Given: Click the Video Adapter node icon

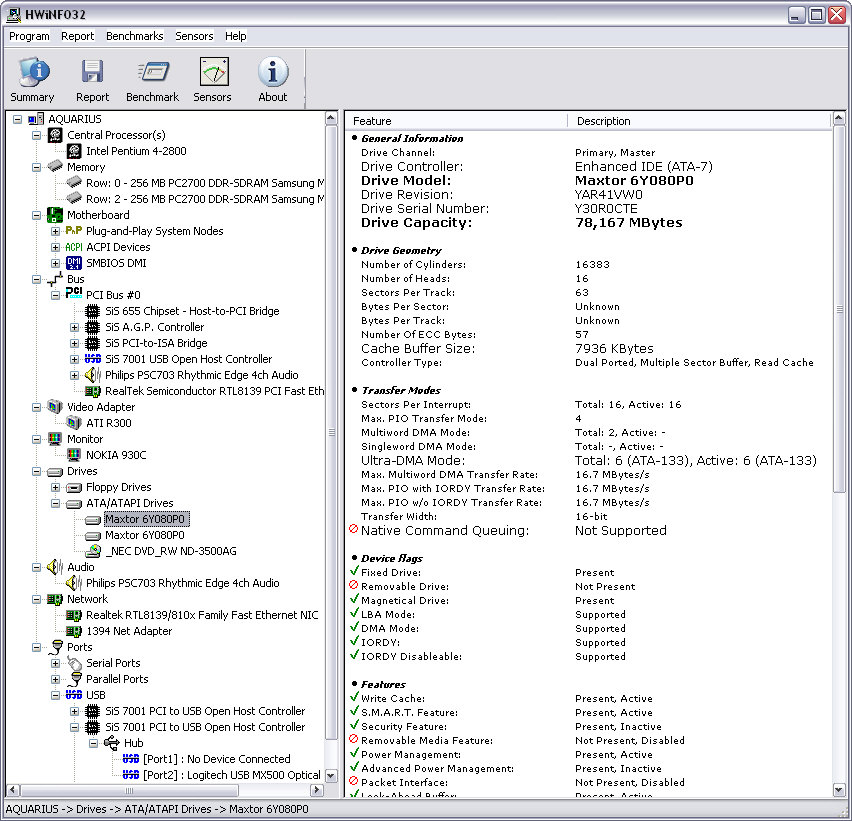Looking at the screenshot, I should click(55, 406).
